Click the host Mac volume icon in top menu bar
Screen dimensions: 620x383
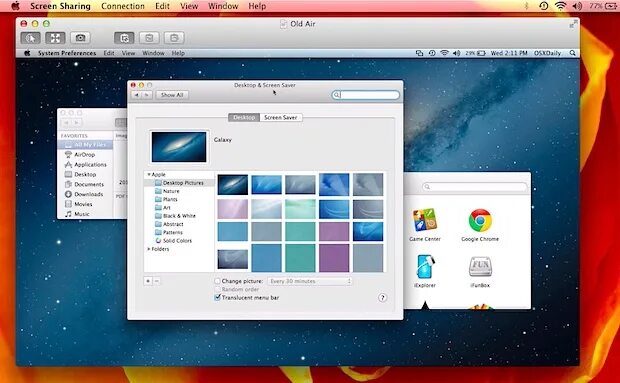[577, 6]
